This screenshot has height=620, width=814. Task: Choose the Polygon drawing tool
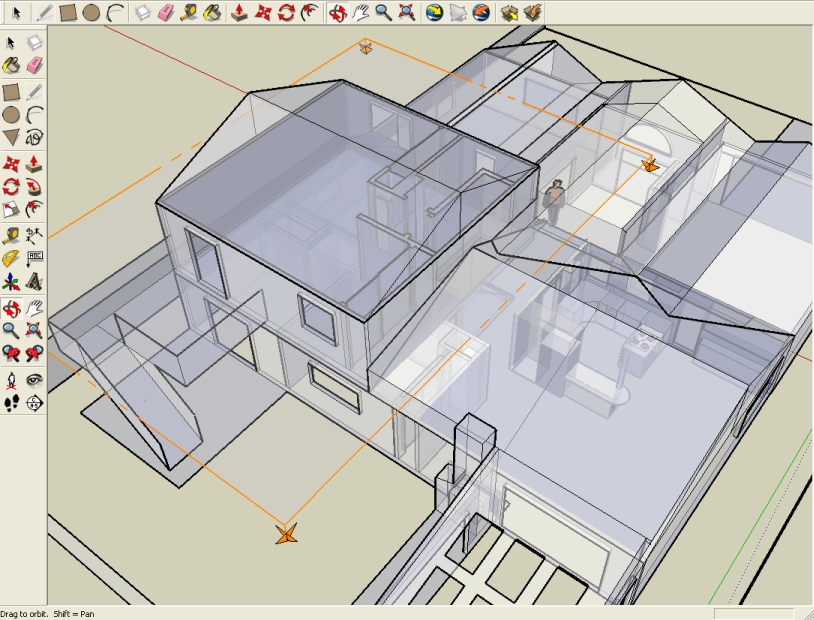11,138
